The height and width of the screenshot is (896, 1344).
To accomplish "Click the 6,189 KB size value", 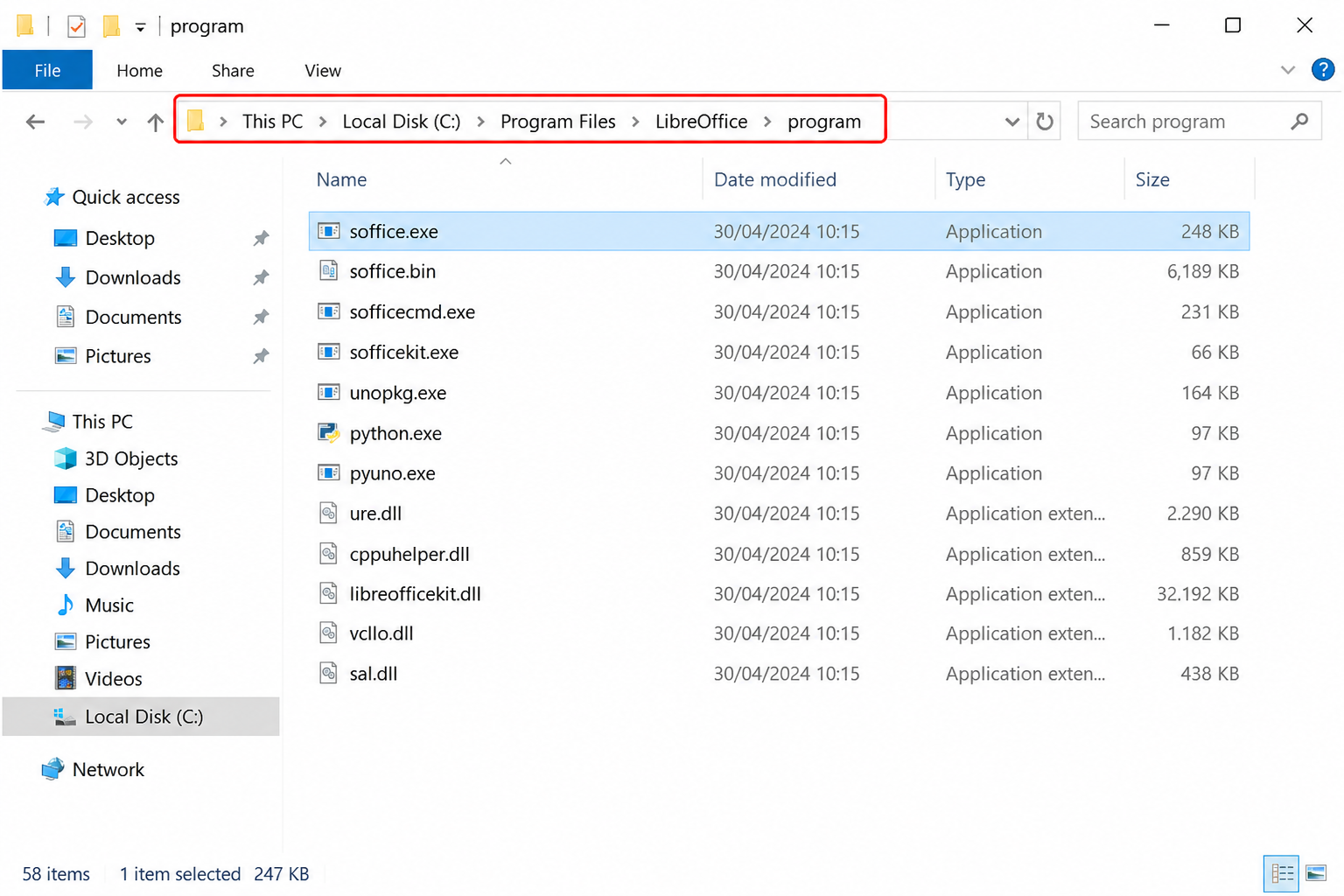I will point(1203,271).
